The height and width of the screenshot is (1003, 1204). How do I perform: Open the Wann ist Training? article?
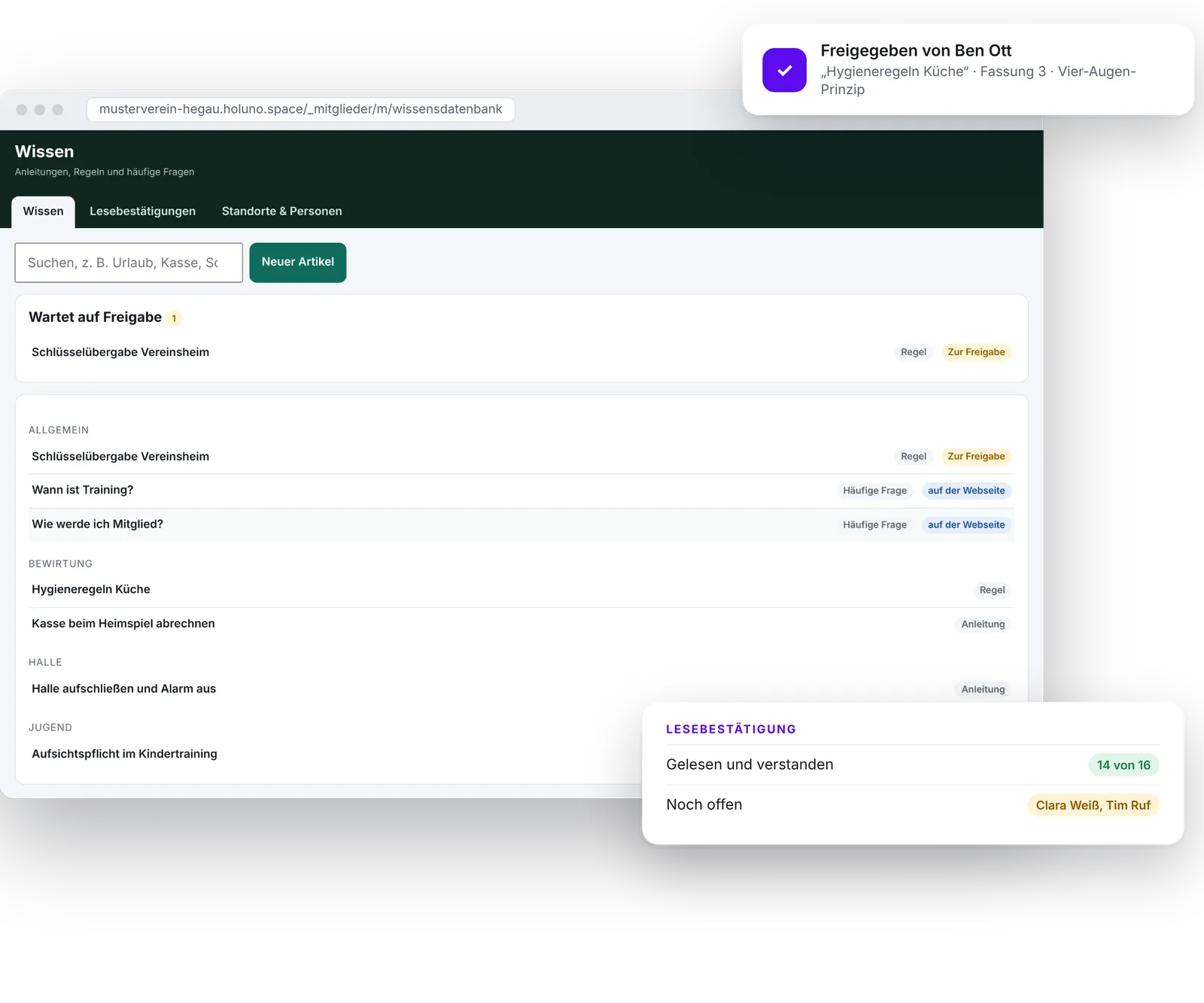click(521, 491)
